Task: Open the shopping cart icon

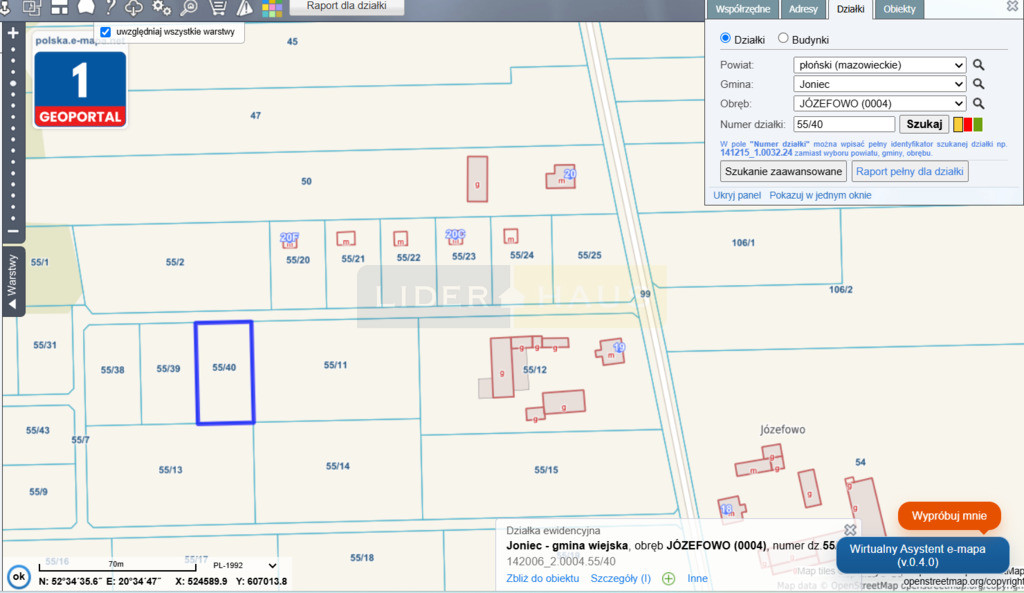Action: (217, 7)
